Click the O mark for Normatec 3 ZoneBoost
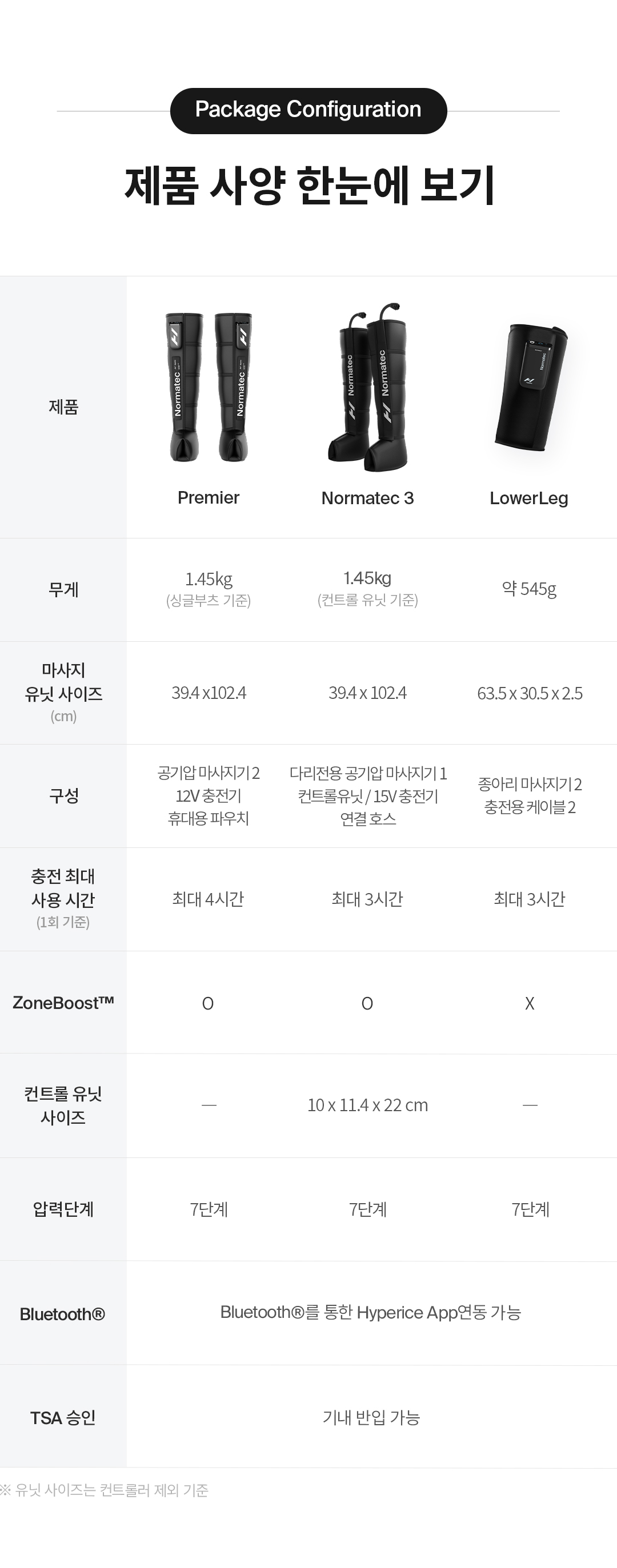This screenshot has height=1568, width=617. click(367, 1004)
